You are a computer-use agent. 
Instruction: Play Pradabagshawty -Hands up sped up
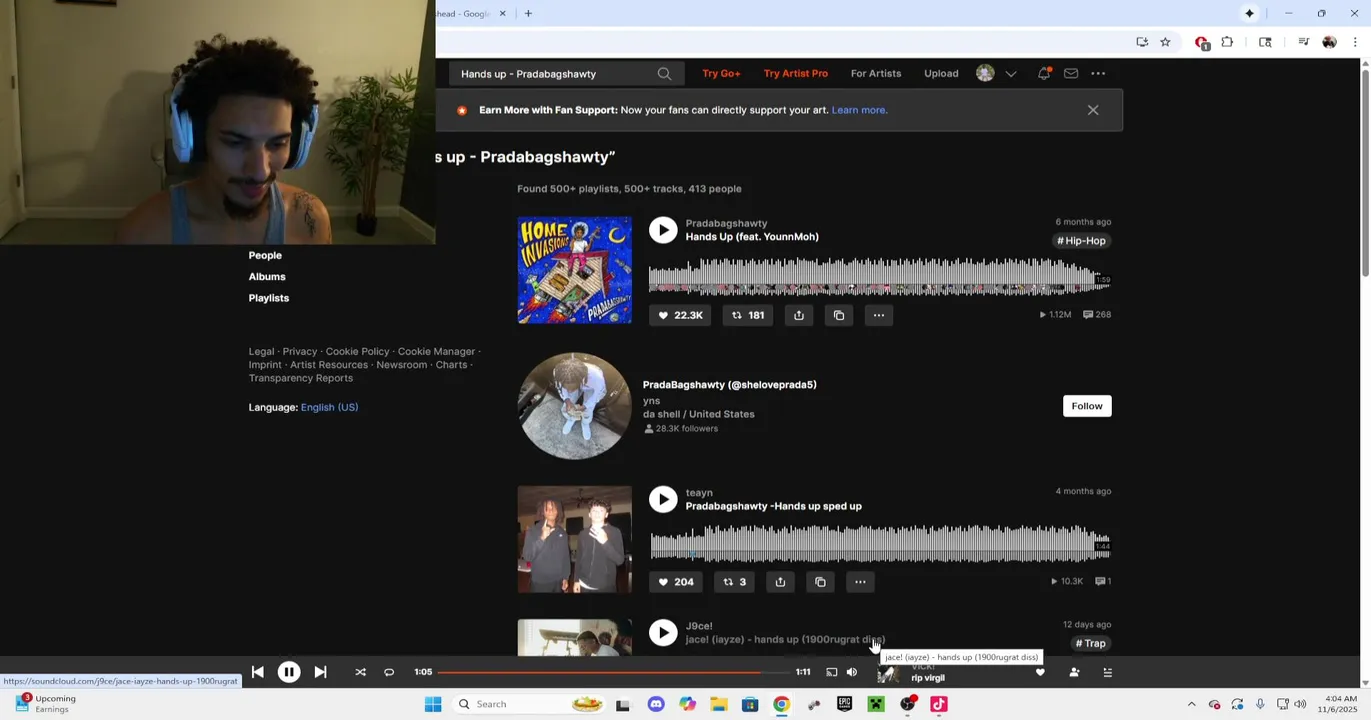[x=663, y=499]
